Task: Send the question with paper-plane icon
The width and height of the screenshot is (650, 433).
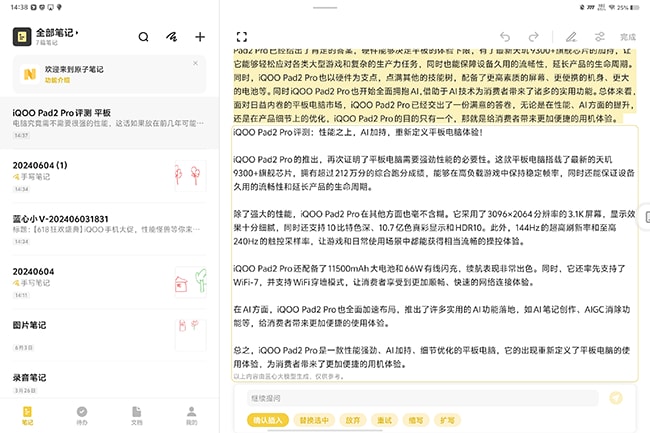Action: tap(616, 398)
